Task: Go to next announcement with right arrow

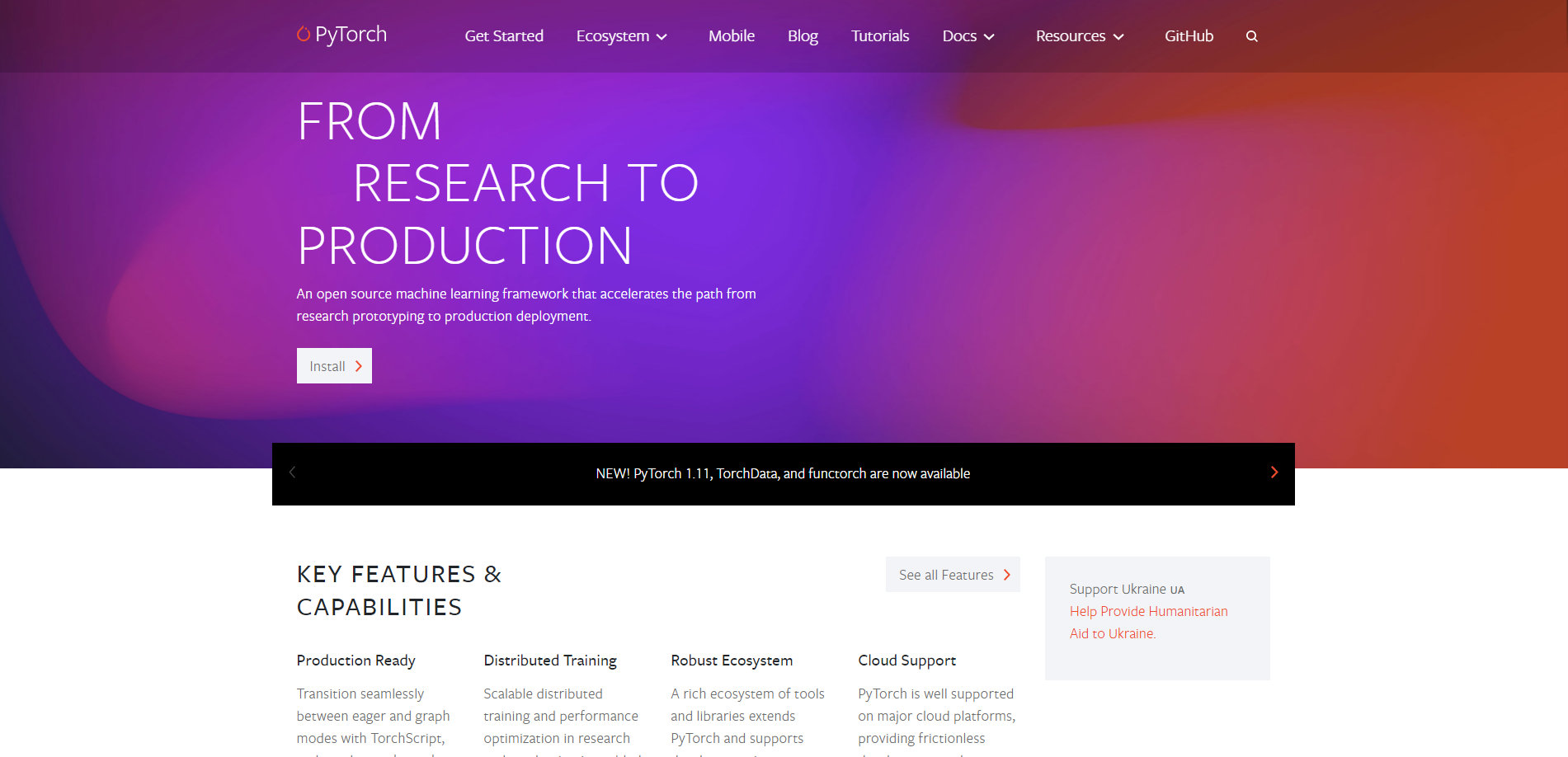Action: (x=1274, y=473)
